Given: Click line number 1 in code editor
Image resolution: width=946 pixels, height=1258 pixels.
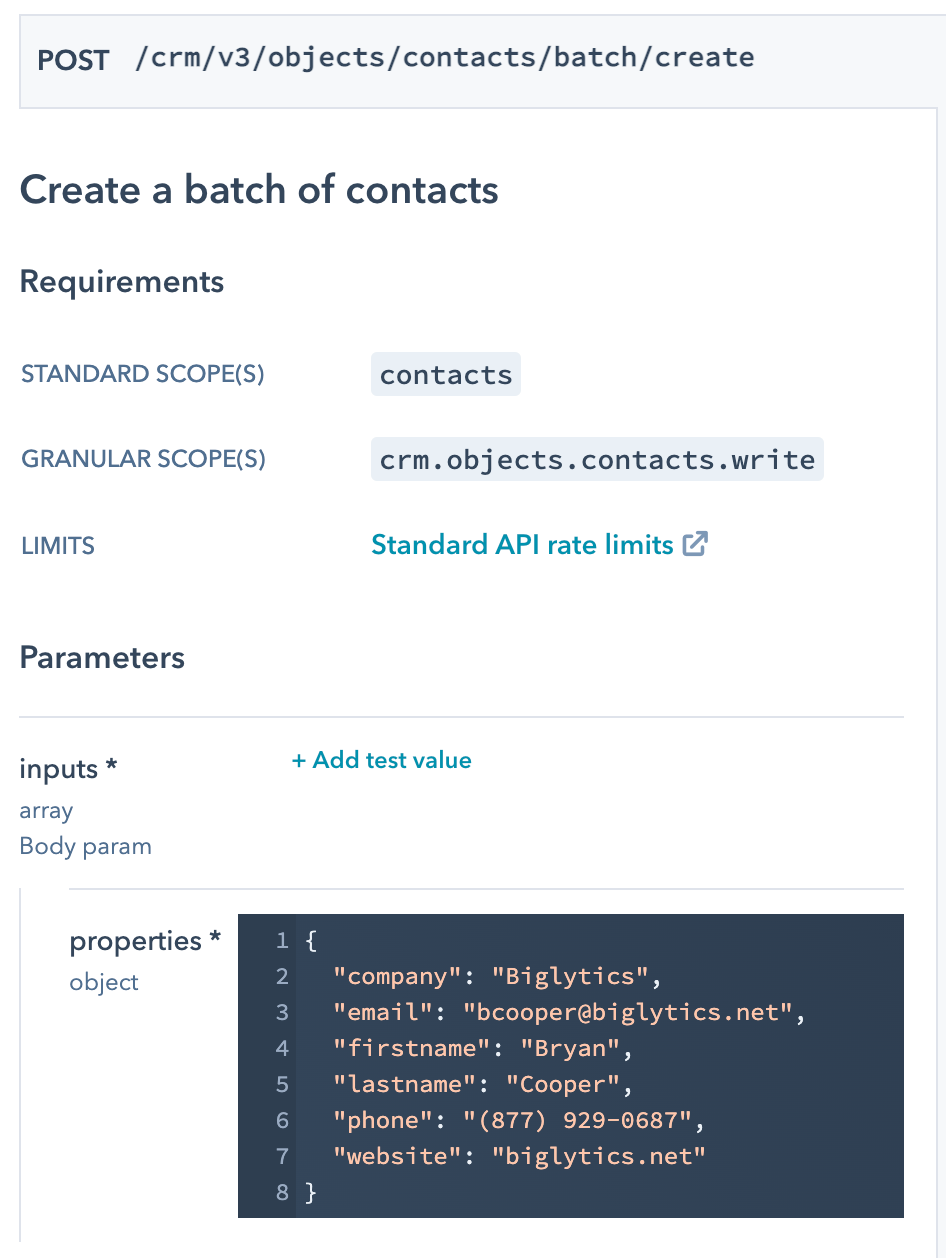Looking at the screenshot, I should (281, 940).
